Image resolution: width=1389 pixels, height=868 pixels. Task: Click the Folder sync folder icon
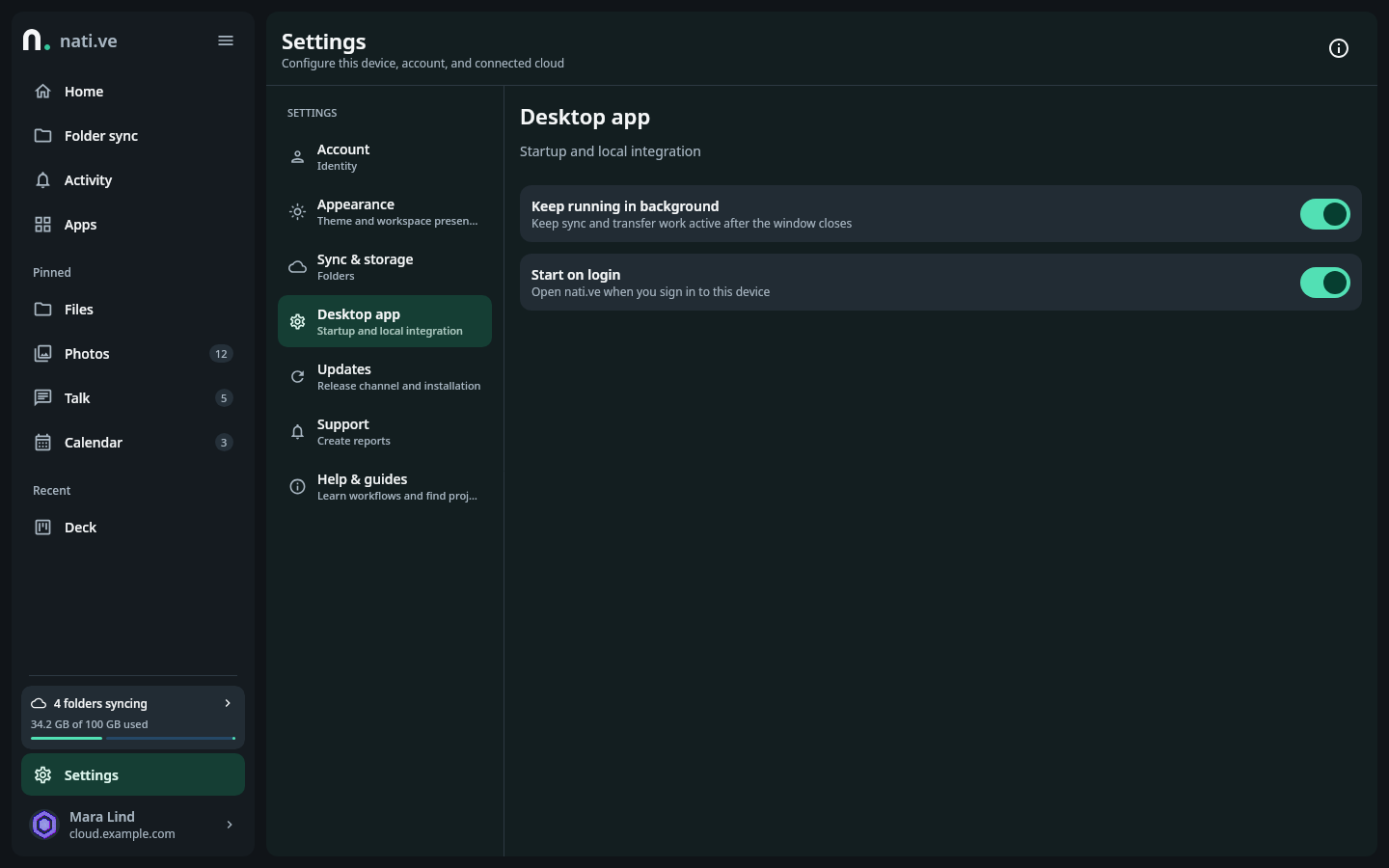click(42, 136)
